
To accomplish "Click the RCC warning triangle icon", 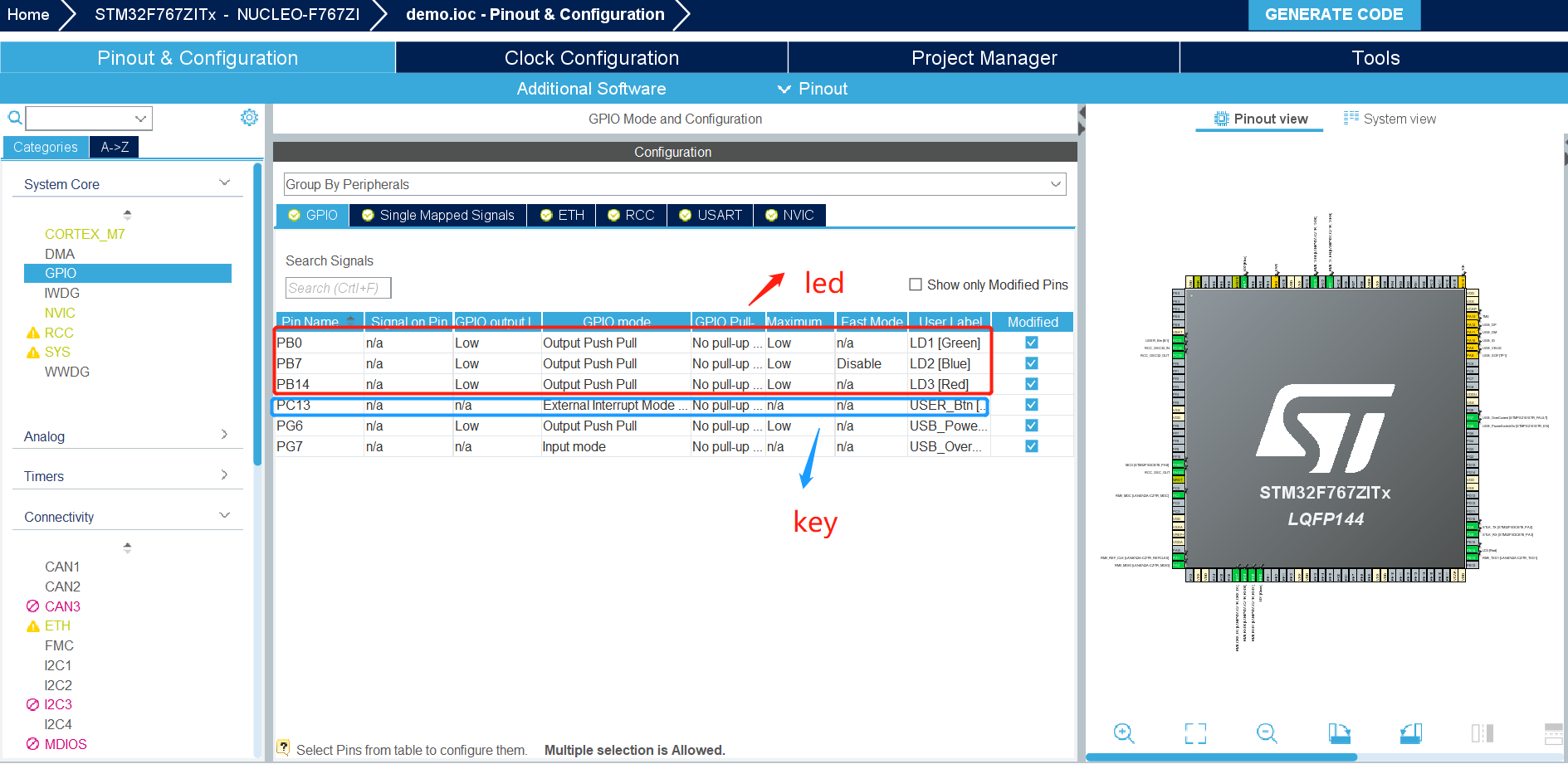I will (x=33, y=333).
